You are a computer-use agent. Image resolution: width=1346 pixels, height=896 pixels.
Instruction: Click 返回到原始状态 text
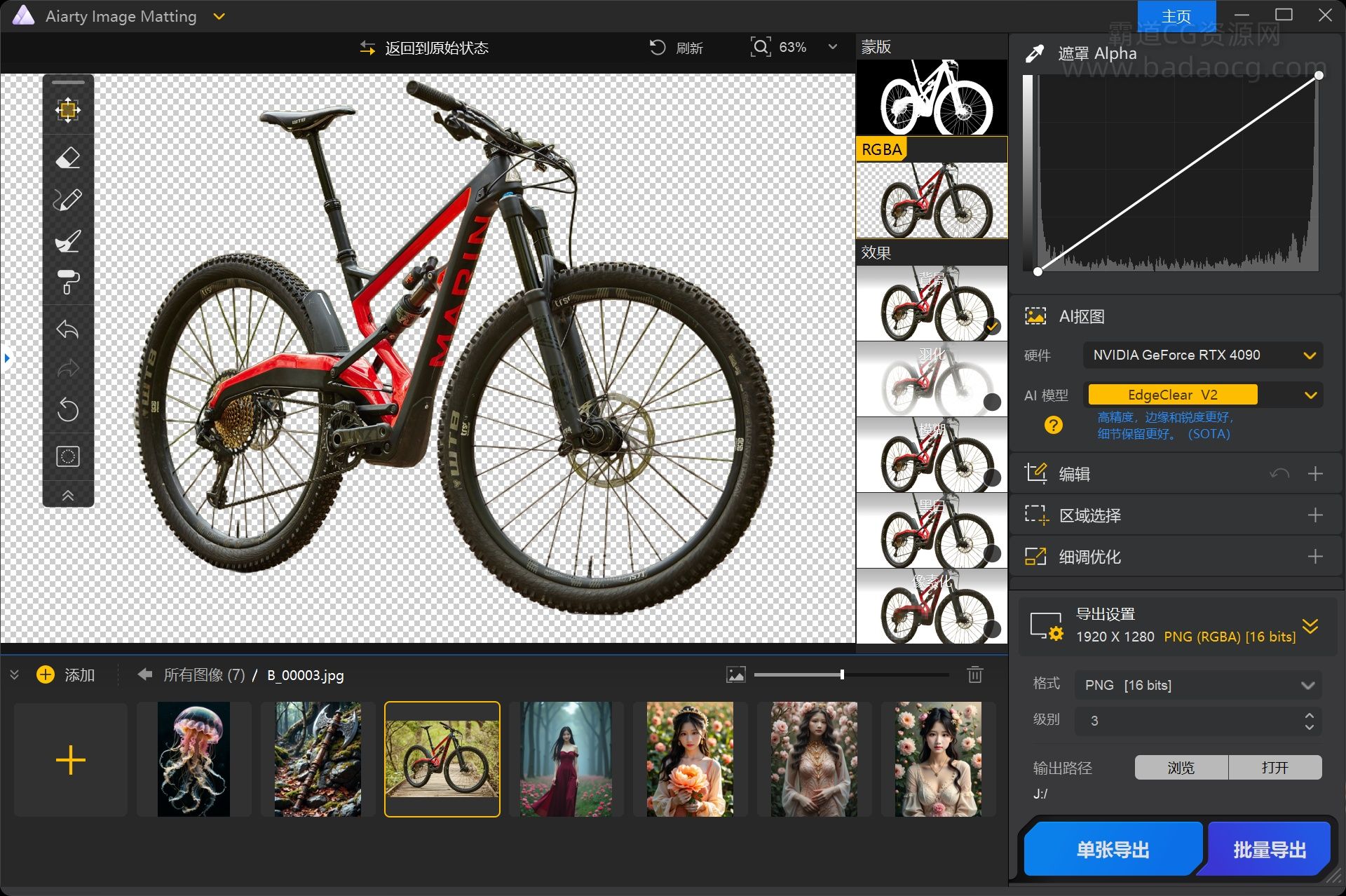(437, 48)
